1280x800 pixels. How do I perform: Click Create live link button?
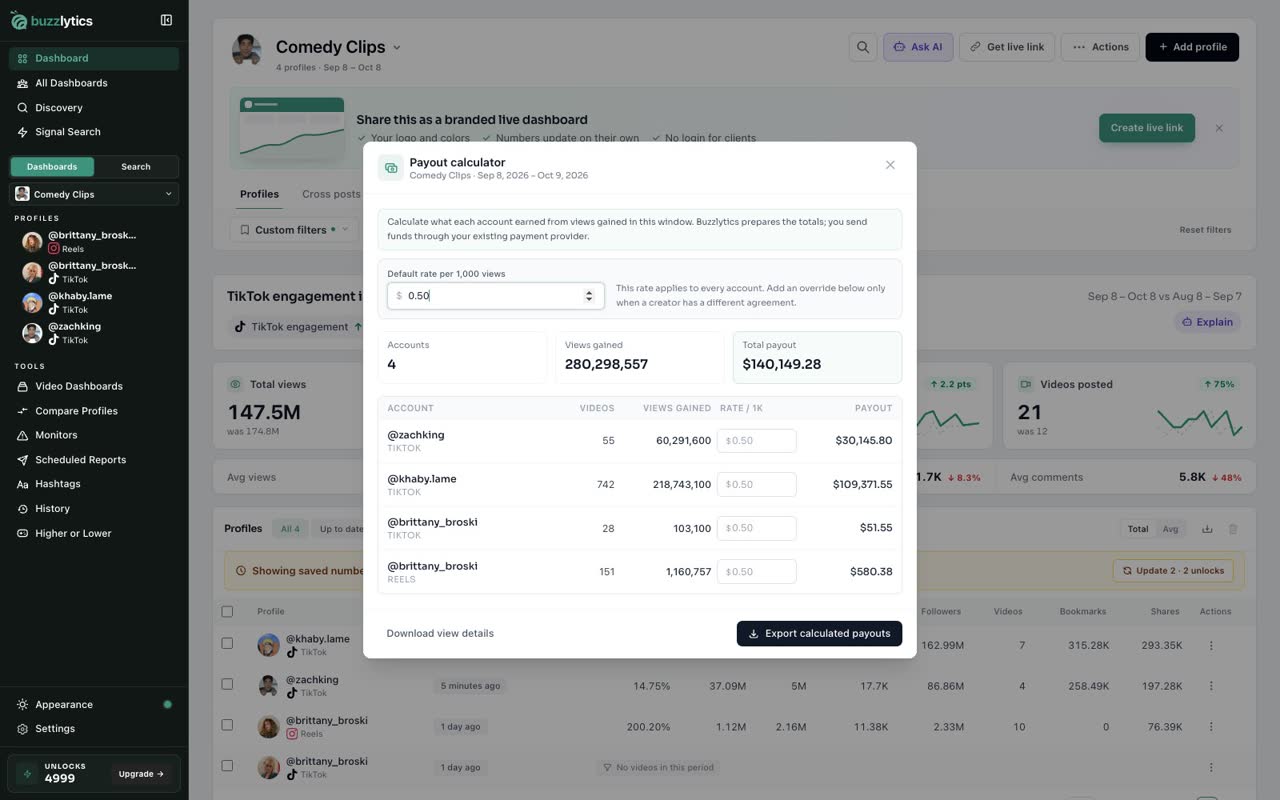pos(1147,128)
